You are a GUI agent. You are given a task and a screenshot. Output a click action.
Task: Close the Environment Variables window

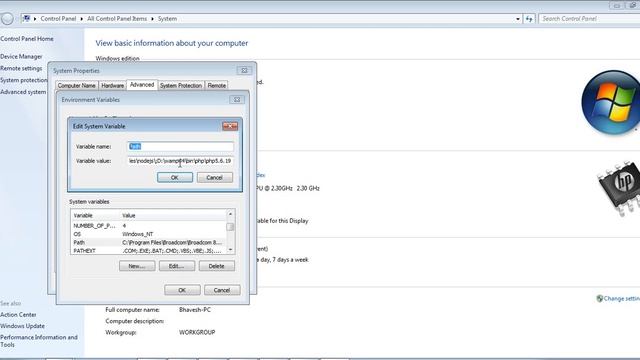tap(237, 100)
